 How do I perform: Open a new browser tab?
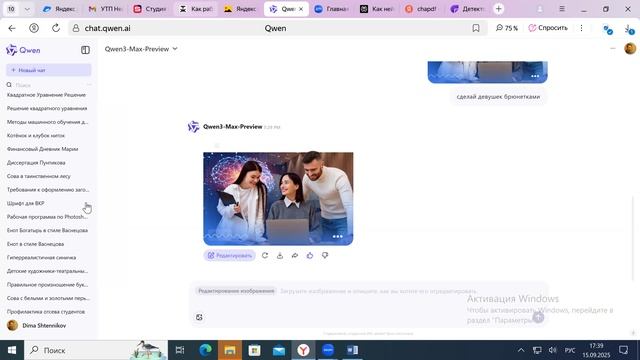[498, 9]
